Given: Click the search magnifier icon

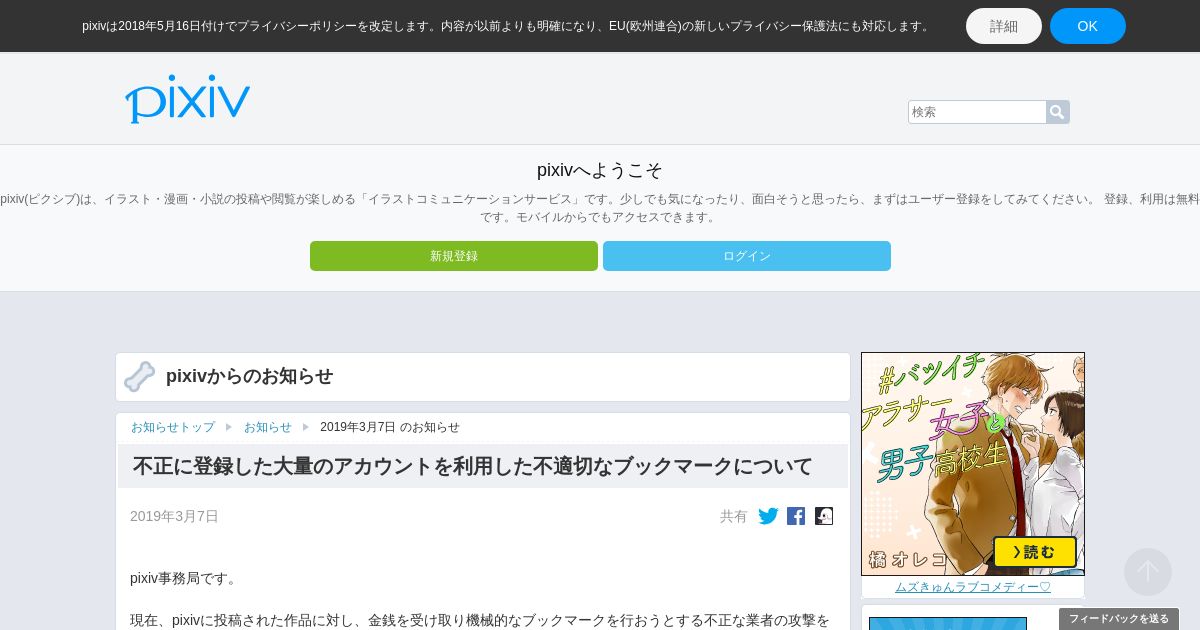Looking at the screenshot, I should click(1058, 112).
